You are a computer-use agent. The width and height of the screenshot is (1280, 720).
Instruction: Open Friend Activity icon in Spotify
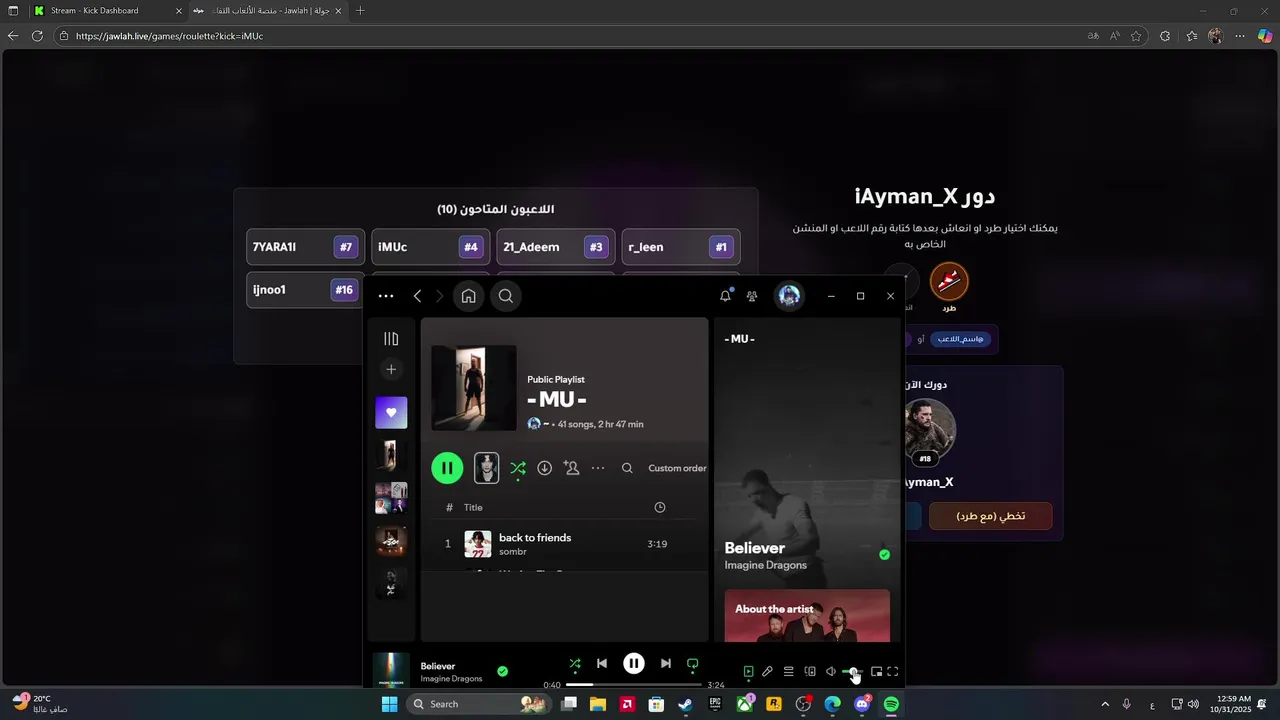click(x=752, y=296)
